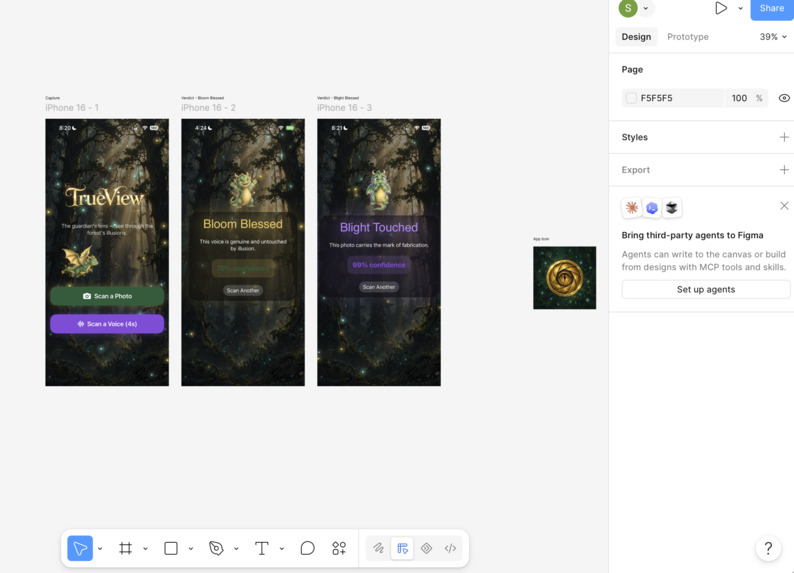Close the third-party agents banner
Screen dimensions: 794x573
click(784, 206)
